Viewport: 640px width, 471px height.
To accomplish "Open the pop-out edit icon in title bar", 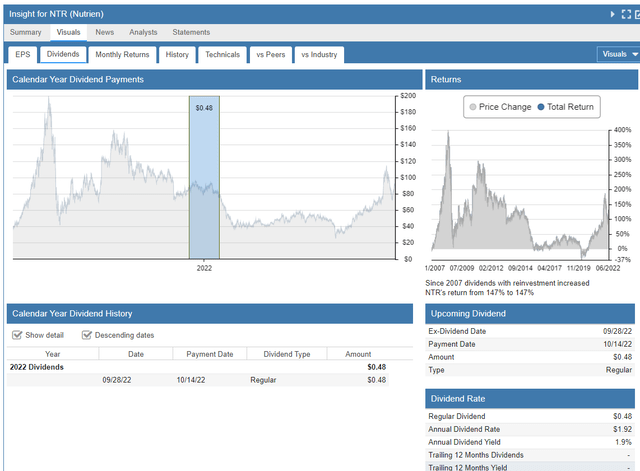I will click(x=638, y=14).
